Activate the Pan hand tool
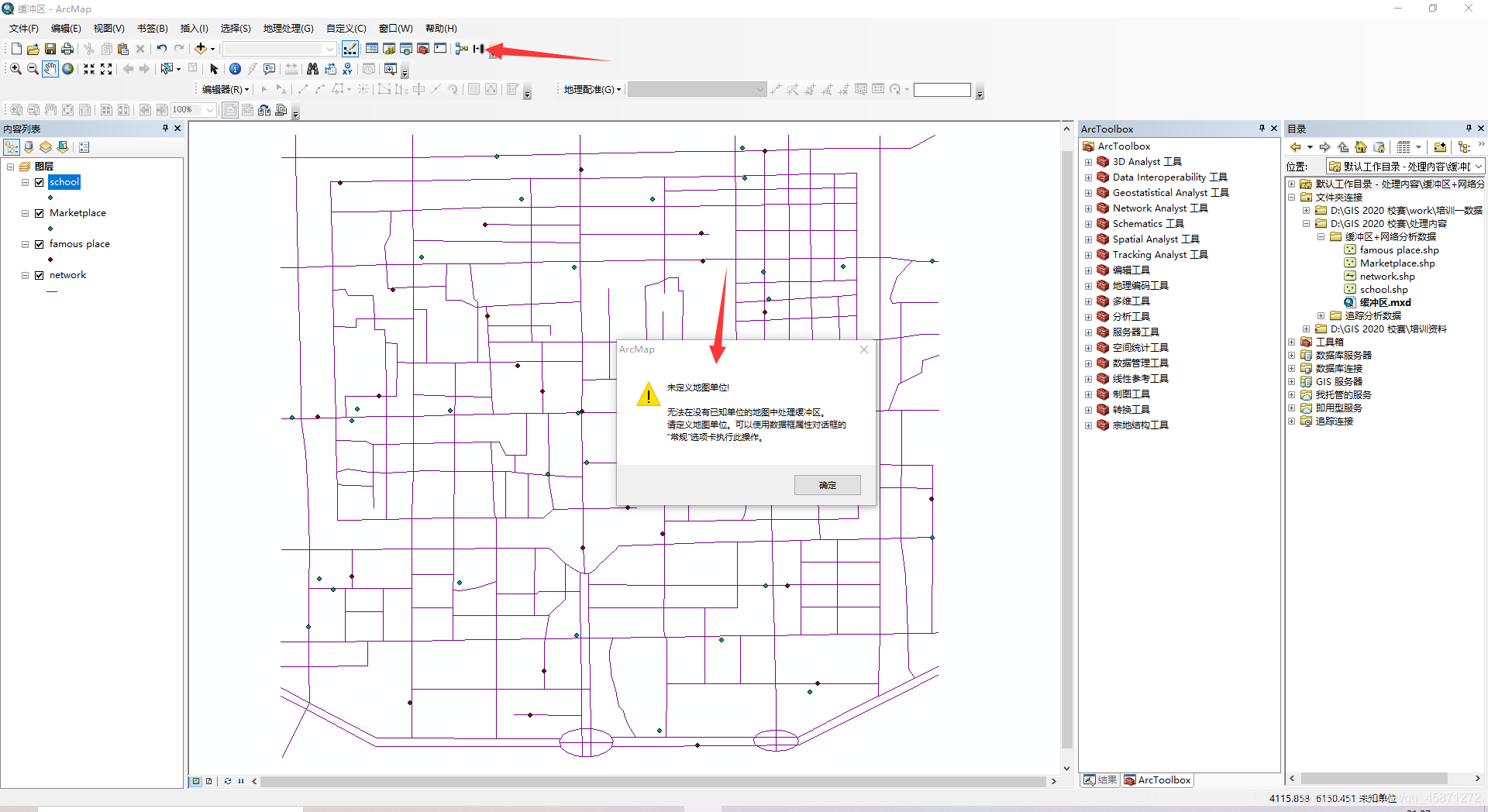 [50, 69]
